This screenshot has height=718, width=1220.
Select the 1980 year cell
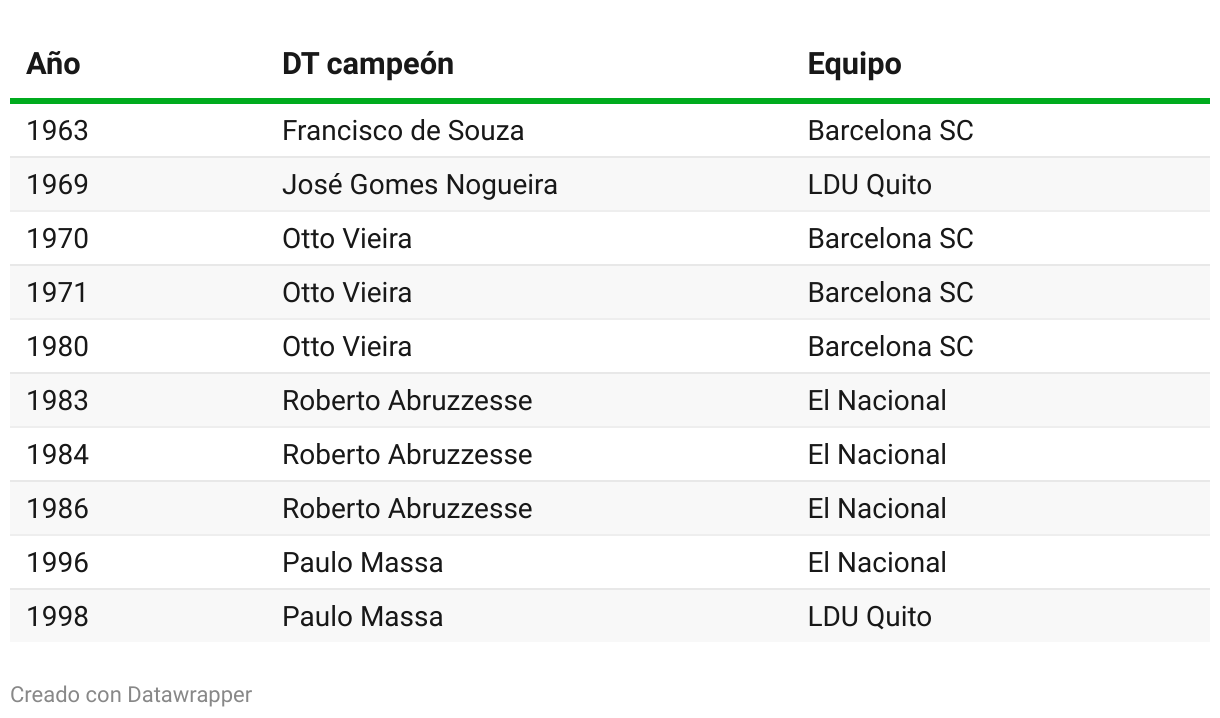57,347
